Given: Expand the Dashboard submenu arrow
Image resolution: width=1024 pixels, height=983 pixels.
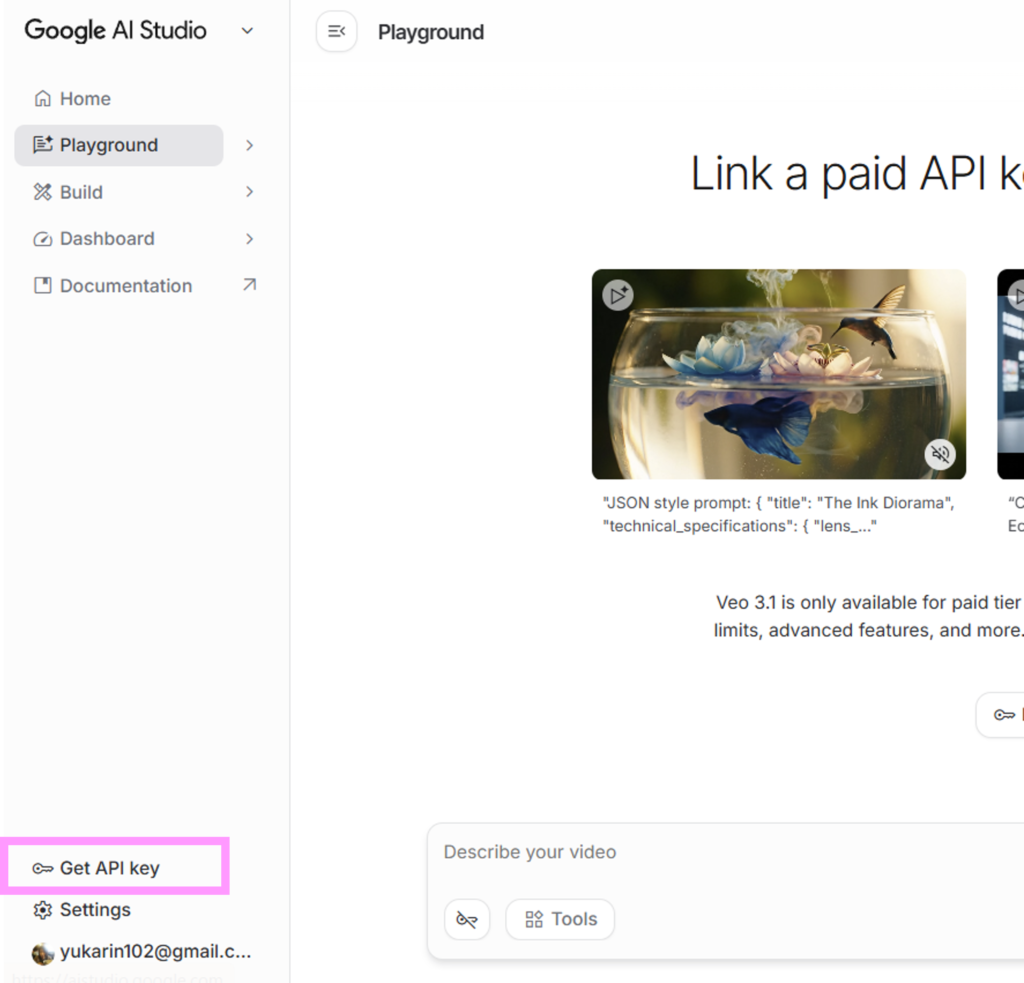Looking at the screenshot, I should pos(249,239).
